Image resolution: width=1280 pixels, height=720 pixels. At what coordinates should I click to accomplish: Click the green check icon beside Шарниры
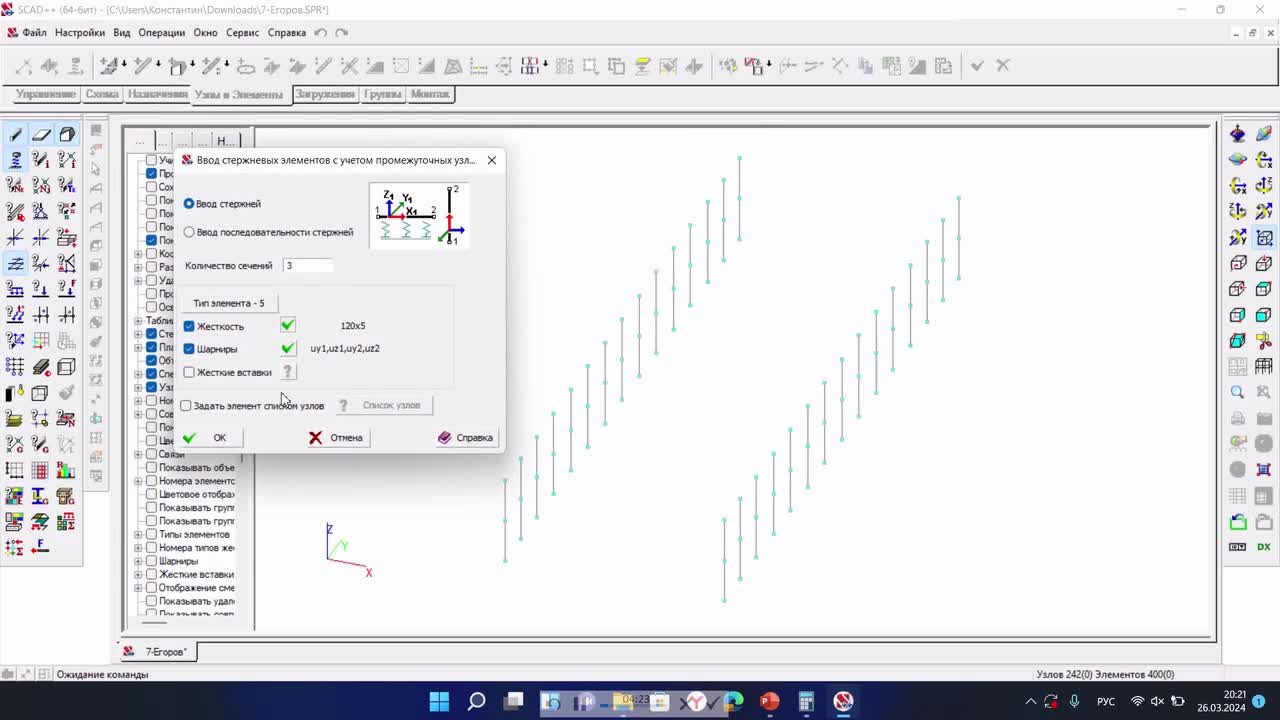click(x=288, y=348)
